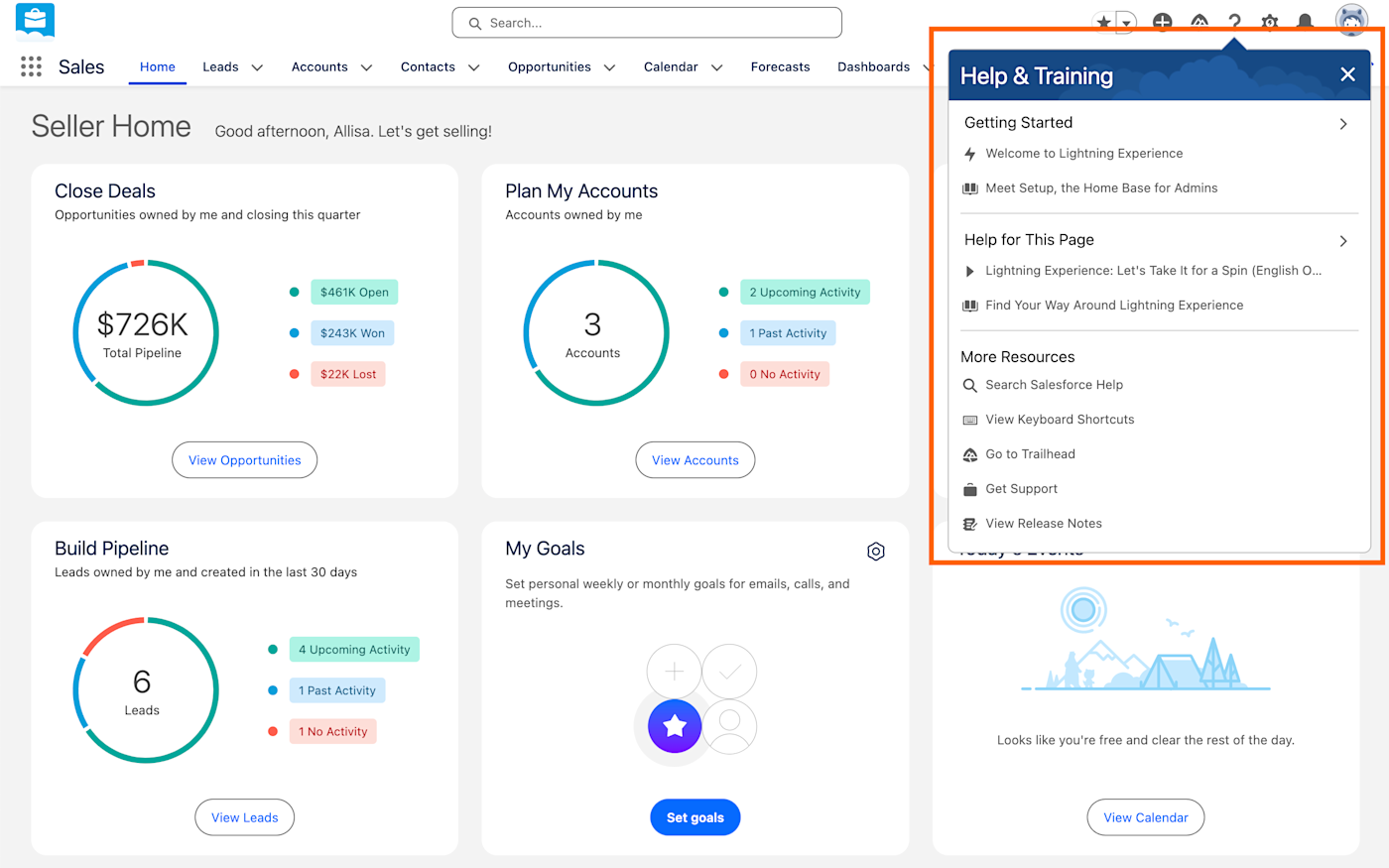The width and height of the screenshot is (1389, 868).
Task: Open Welcome to Lightning Experience link
Action: (x=1084, y=154)
